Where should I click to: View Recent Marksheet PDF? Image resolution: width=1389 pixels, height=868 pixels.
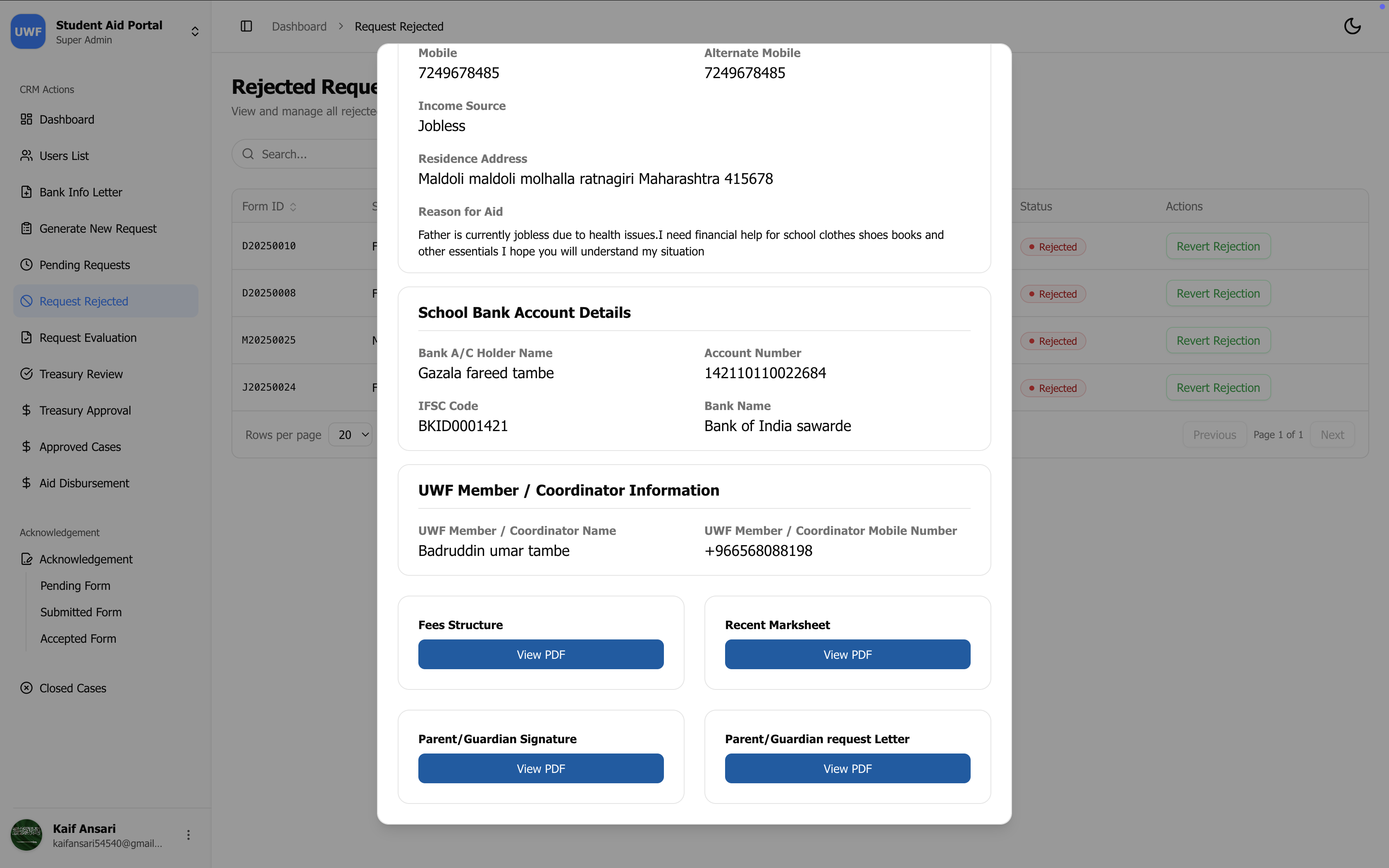[x=847, y=654]
